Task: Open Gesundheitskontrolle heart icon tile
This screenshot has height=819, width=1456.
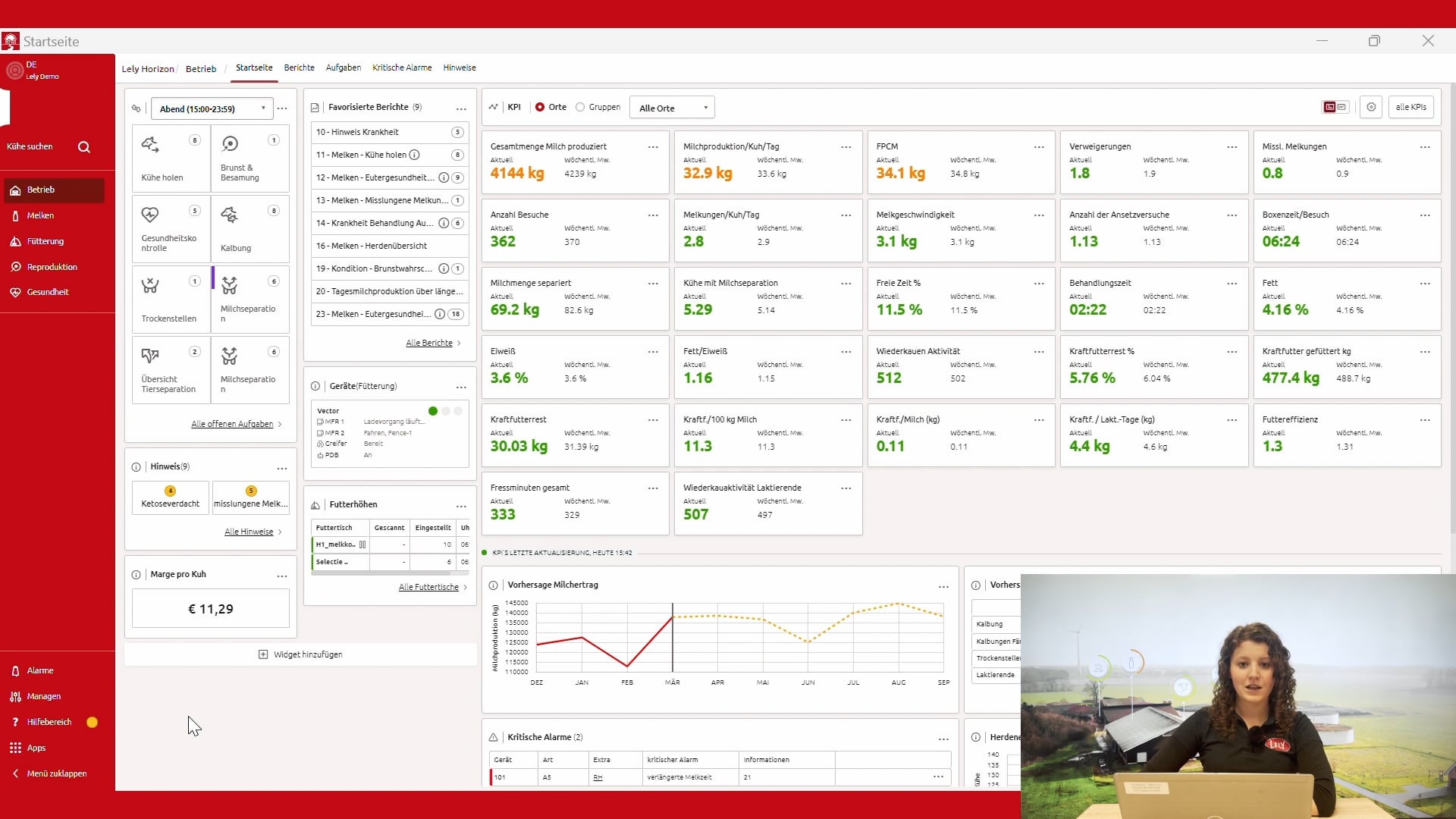Action: (150, 215)
